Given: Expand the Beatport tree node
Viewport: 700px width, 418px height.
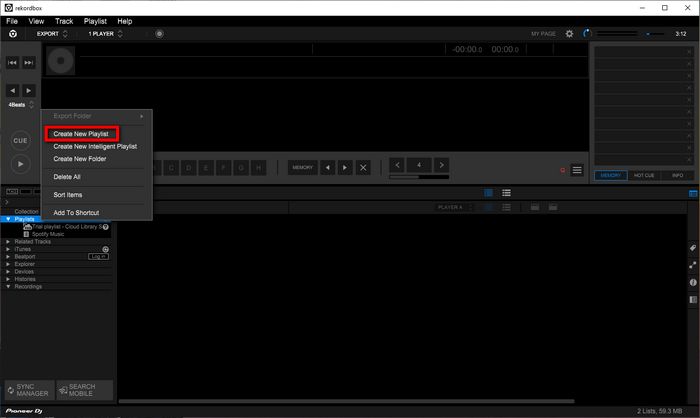Looking at the screenshot, I should [x=8, y=257].
